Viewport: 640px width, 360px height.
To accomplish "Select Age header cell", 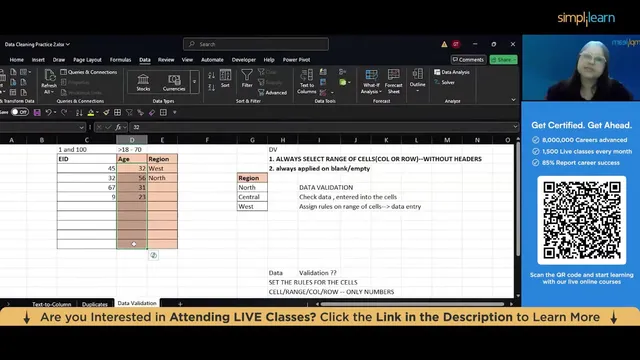I will (132, 159).
